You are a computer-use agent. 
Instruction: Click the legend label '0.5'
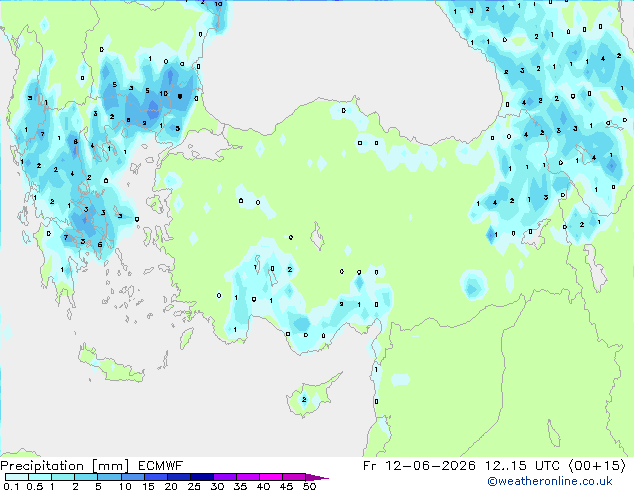click(34, 486)
